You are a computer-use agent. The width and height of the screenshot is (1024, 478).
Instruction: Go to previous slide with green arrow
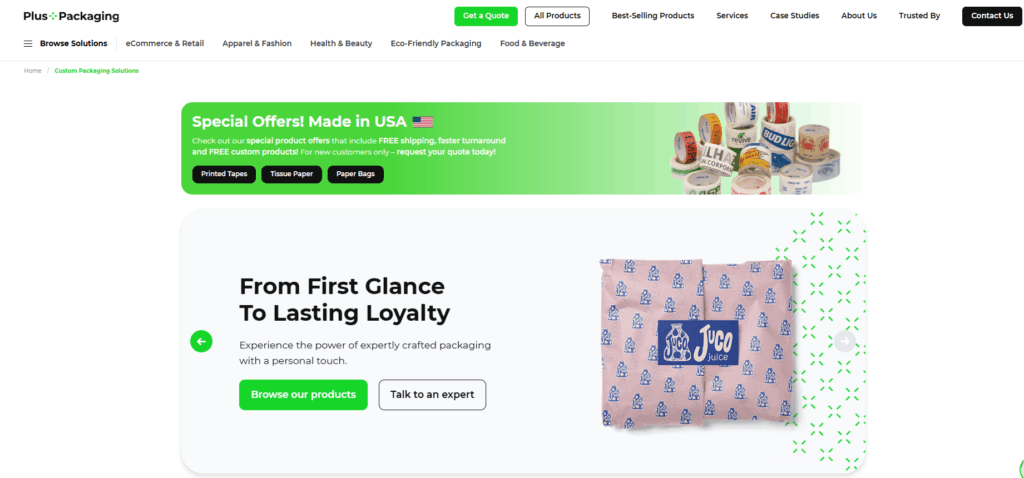[201, 341]
